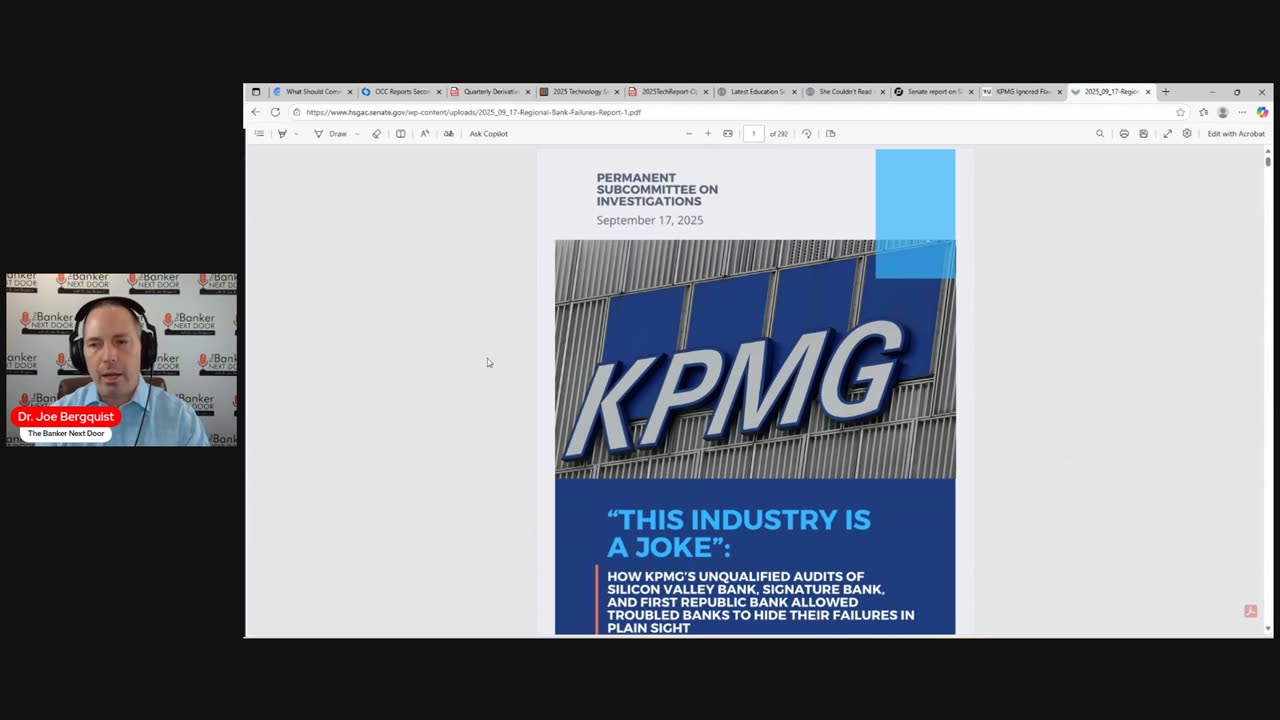Click the '"THIS INDUSTRY IS A JOKE":' title
Viewport: 1280px width, 720px height.
point(739,533)
